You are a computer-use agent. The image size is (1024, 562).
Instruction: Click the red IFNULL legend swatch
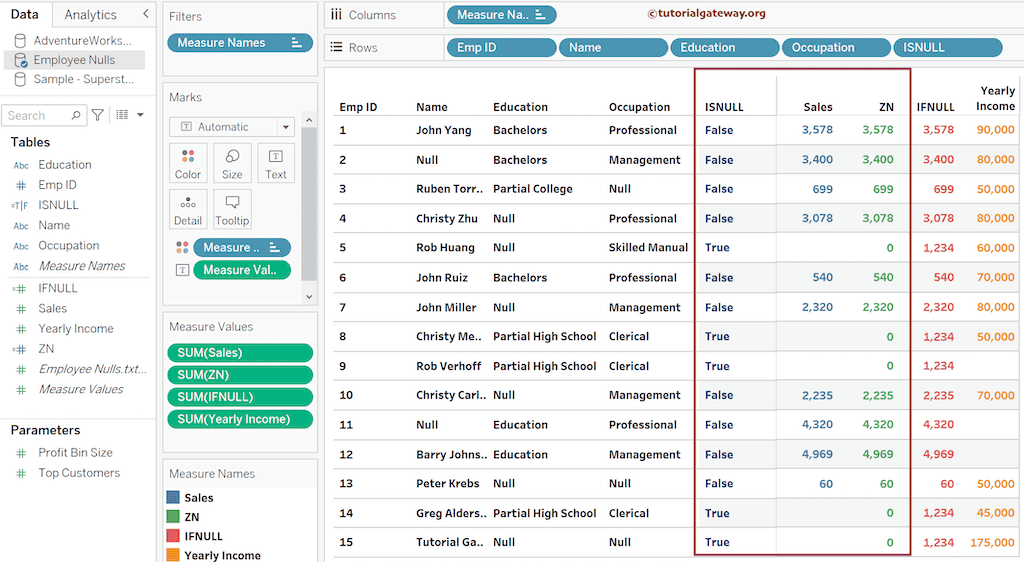coord(173,536)
